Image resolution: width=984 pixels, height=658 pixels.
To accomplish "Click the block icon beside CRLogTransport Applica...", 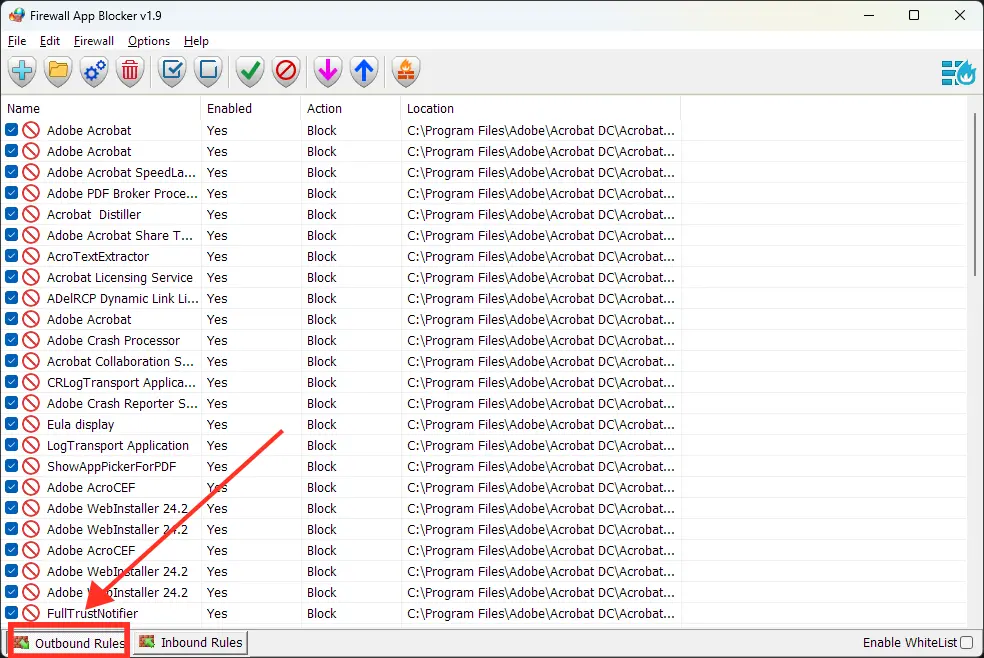I will (31, 383).
